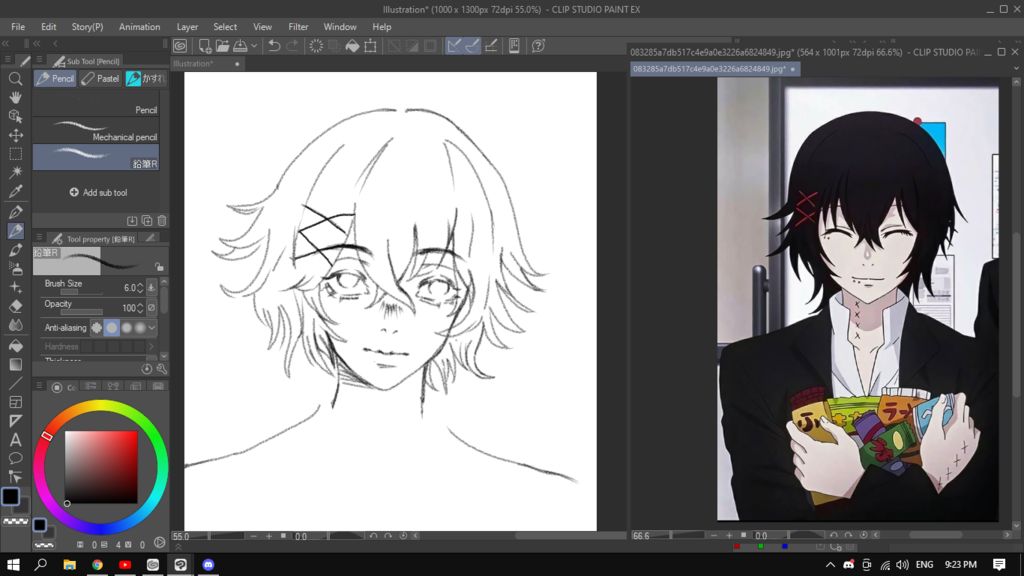The image size is (1024, 576).
Task: Open Clip Studio launcher icon in command bar
Action: 180,46
